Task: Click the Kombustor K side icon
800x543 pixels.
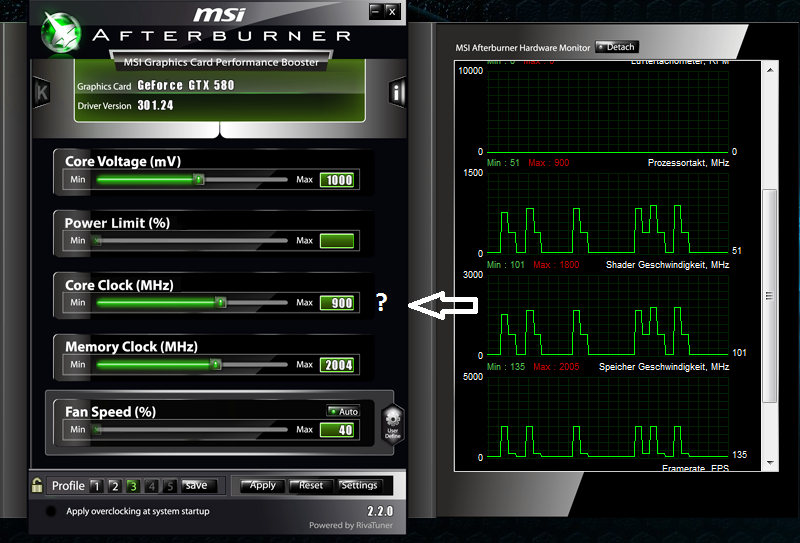Action: 41,92
